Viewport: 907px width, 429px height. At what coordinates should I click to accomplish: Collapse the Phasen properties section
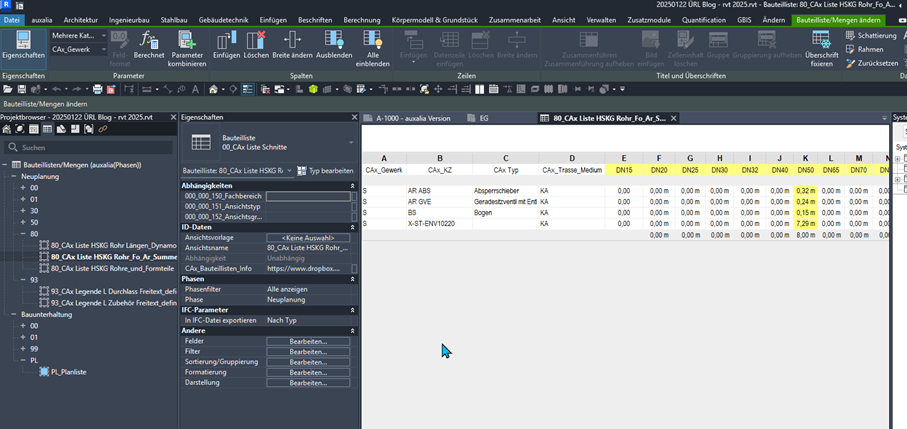click(352, 279)
